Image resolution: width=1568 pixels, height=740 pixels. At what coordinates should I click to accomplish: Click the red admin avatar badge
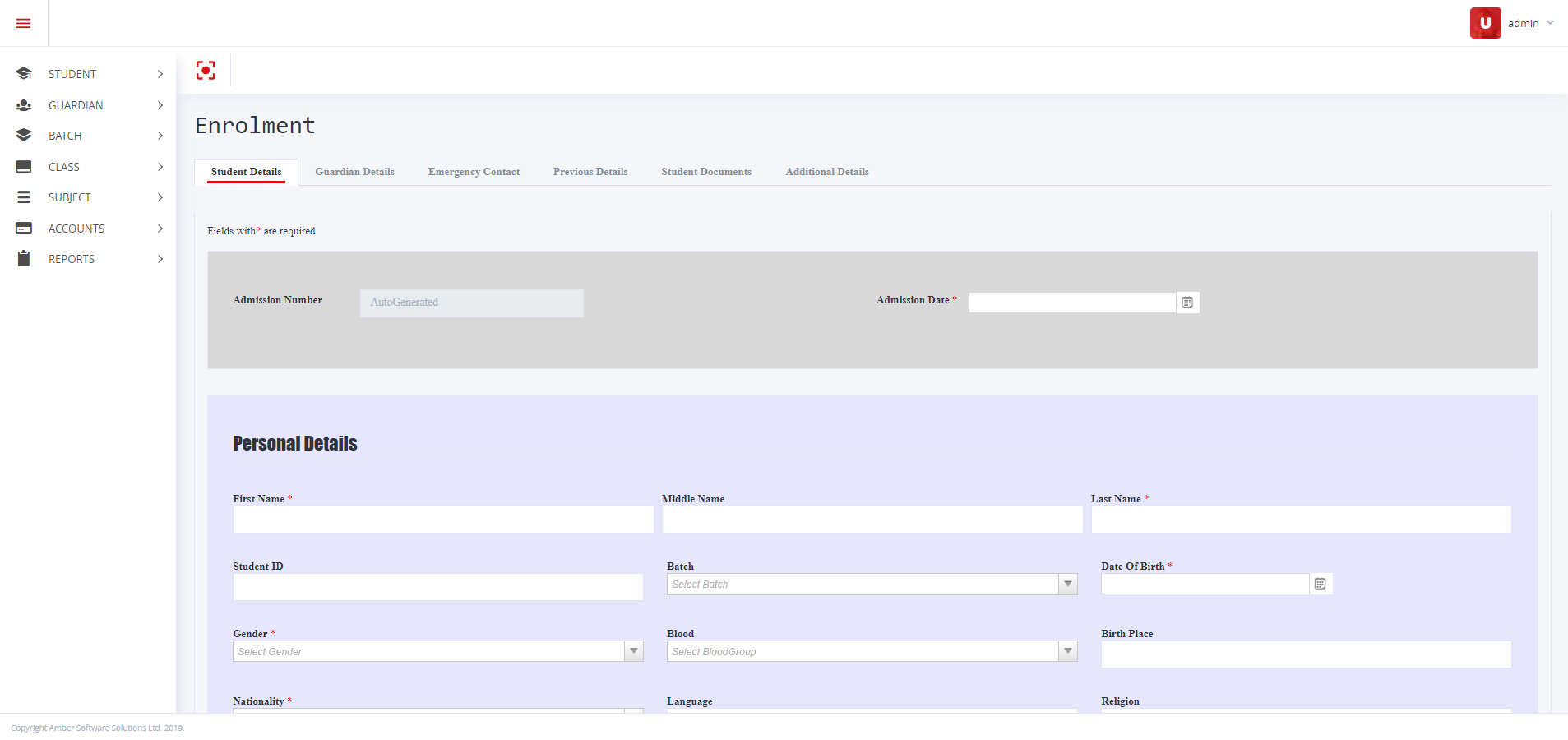pos(1484,23)
